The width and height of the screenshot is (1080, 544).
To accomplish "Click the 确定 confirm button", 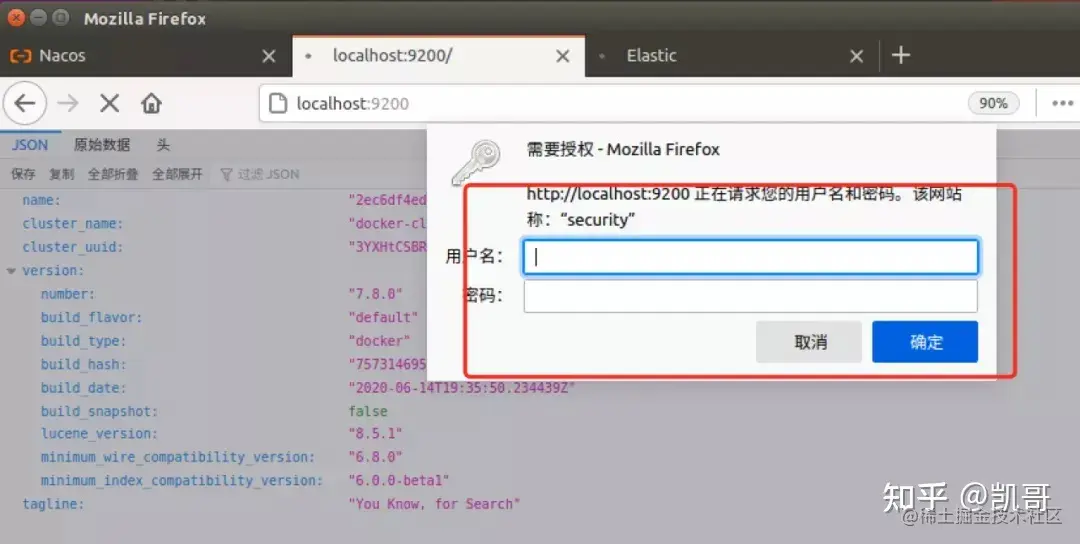I will pos(925,342).
